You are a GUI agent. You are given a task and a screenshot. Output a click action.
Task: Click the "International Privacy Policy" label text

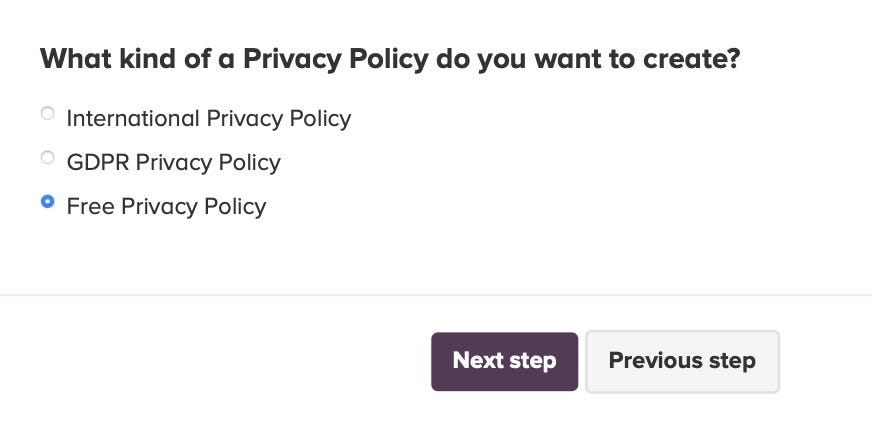tap(209, 118)
